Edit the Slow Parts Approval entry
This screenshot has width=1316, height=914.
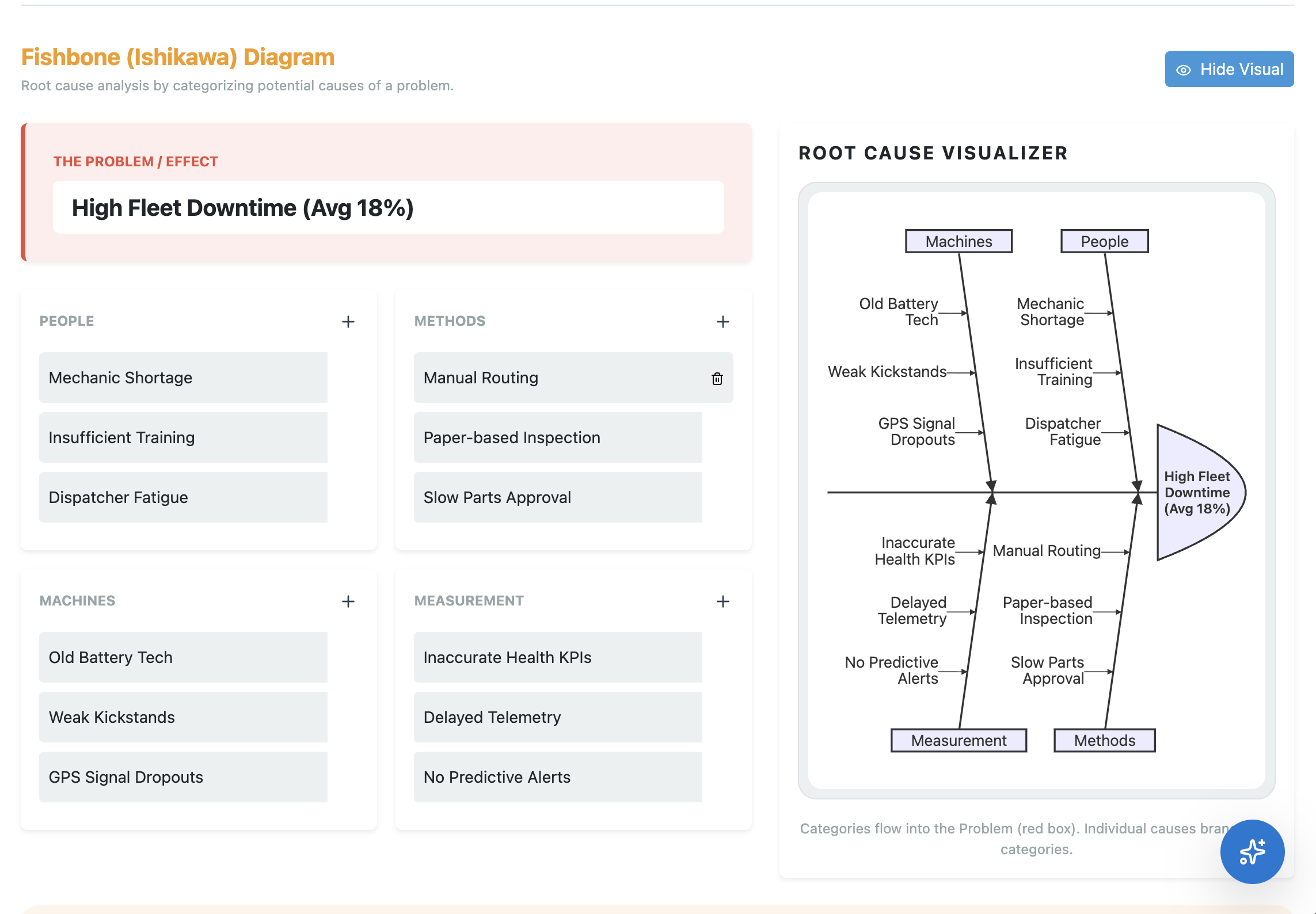[557, 497]
